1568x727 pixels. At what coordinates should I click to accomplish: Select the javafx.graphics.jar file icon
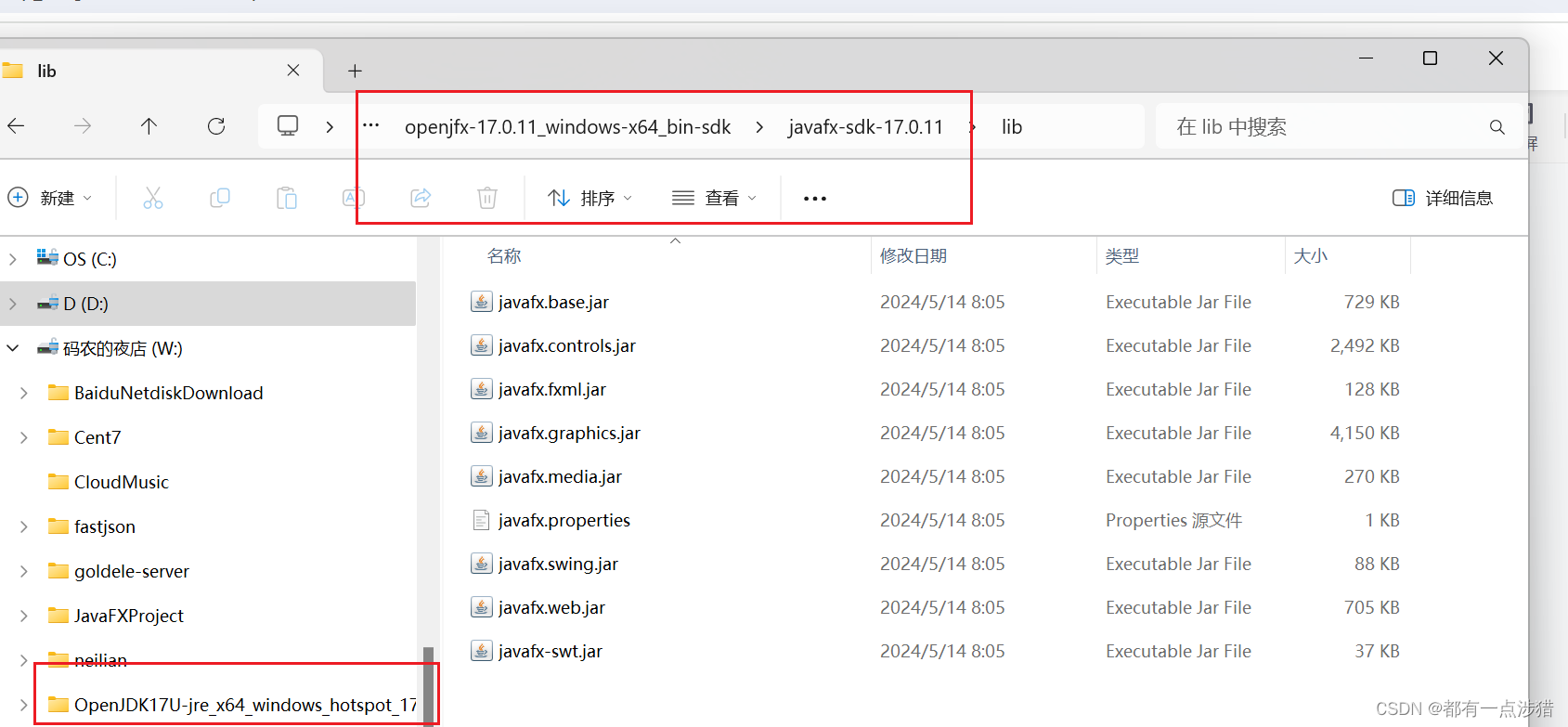481,433
